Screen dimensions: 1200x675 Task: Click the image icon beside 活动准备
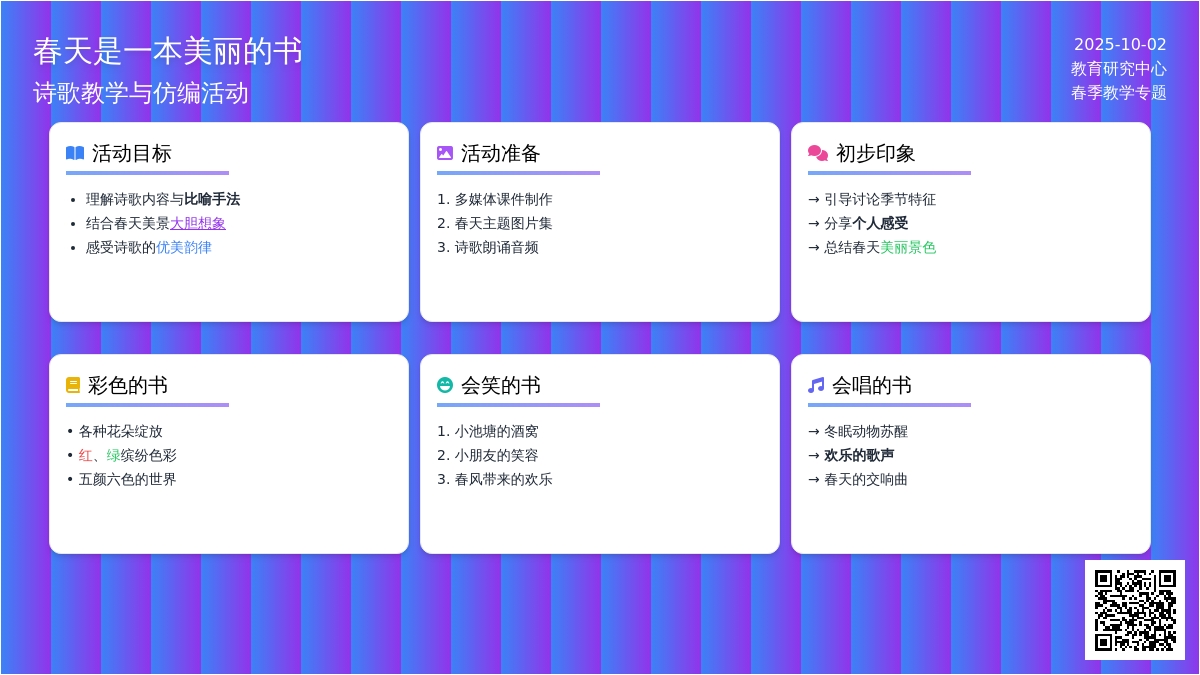coord(445,153)
